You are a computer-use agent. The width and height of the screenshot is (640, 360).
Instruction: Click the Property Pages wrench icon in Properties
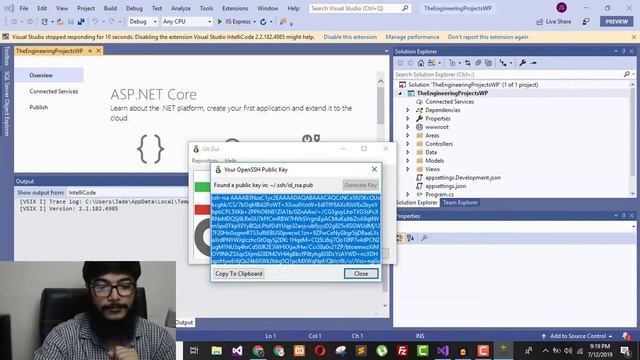coord(424,238)
